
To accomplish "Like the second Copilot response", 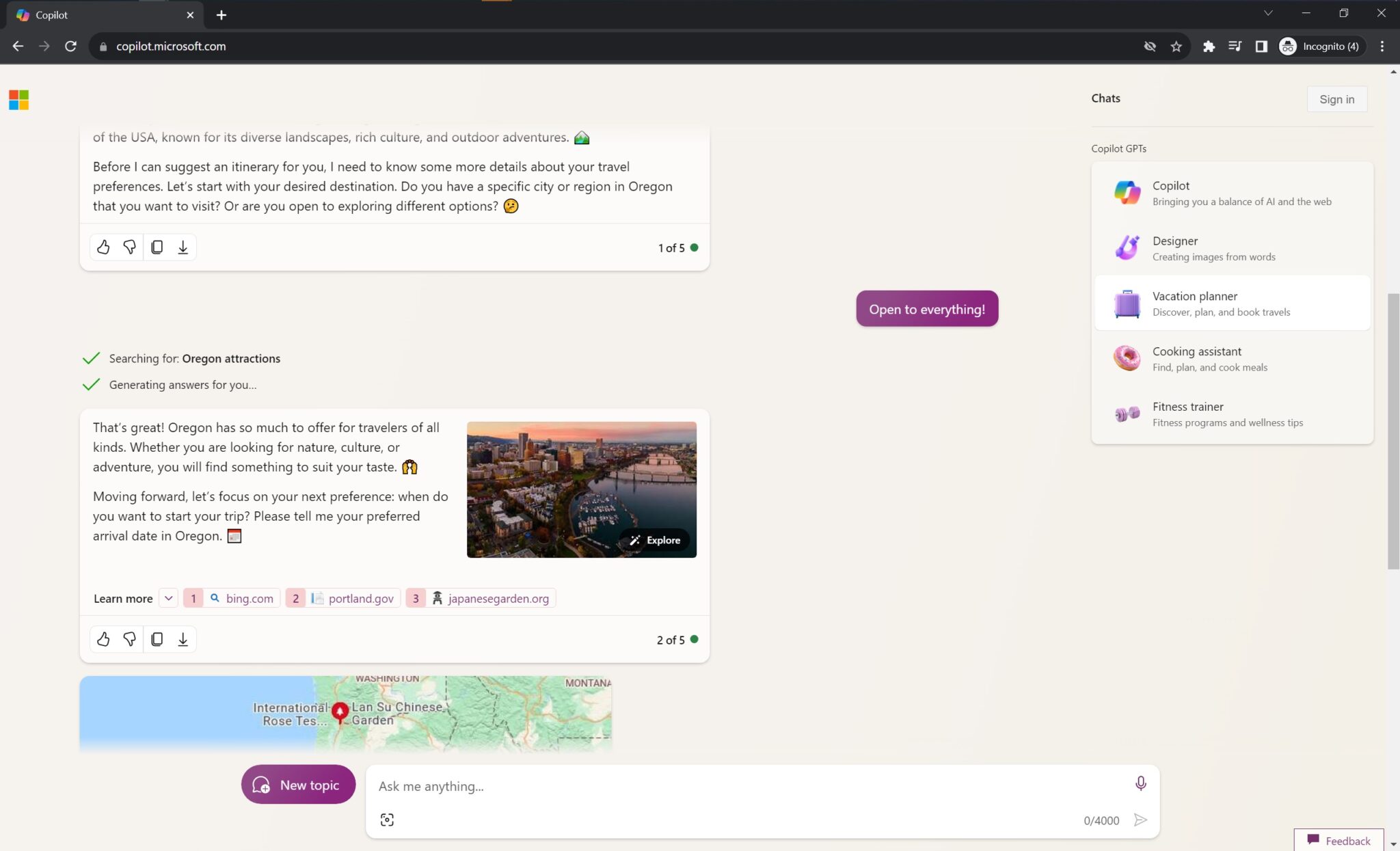I will pyautogui.click(x=103, y=639).
